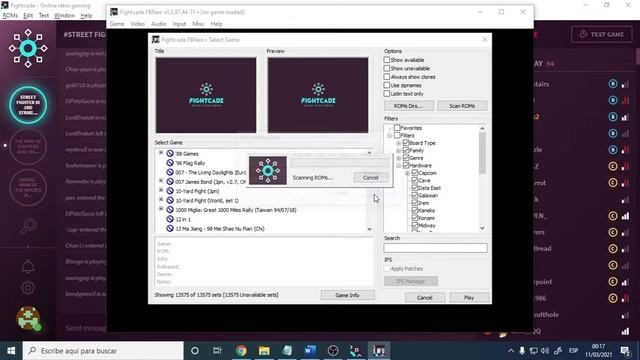Switch to OBS Studio on the taskbar
The image size is (640, 360).
[x=333, y=351]
